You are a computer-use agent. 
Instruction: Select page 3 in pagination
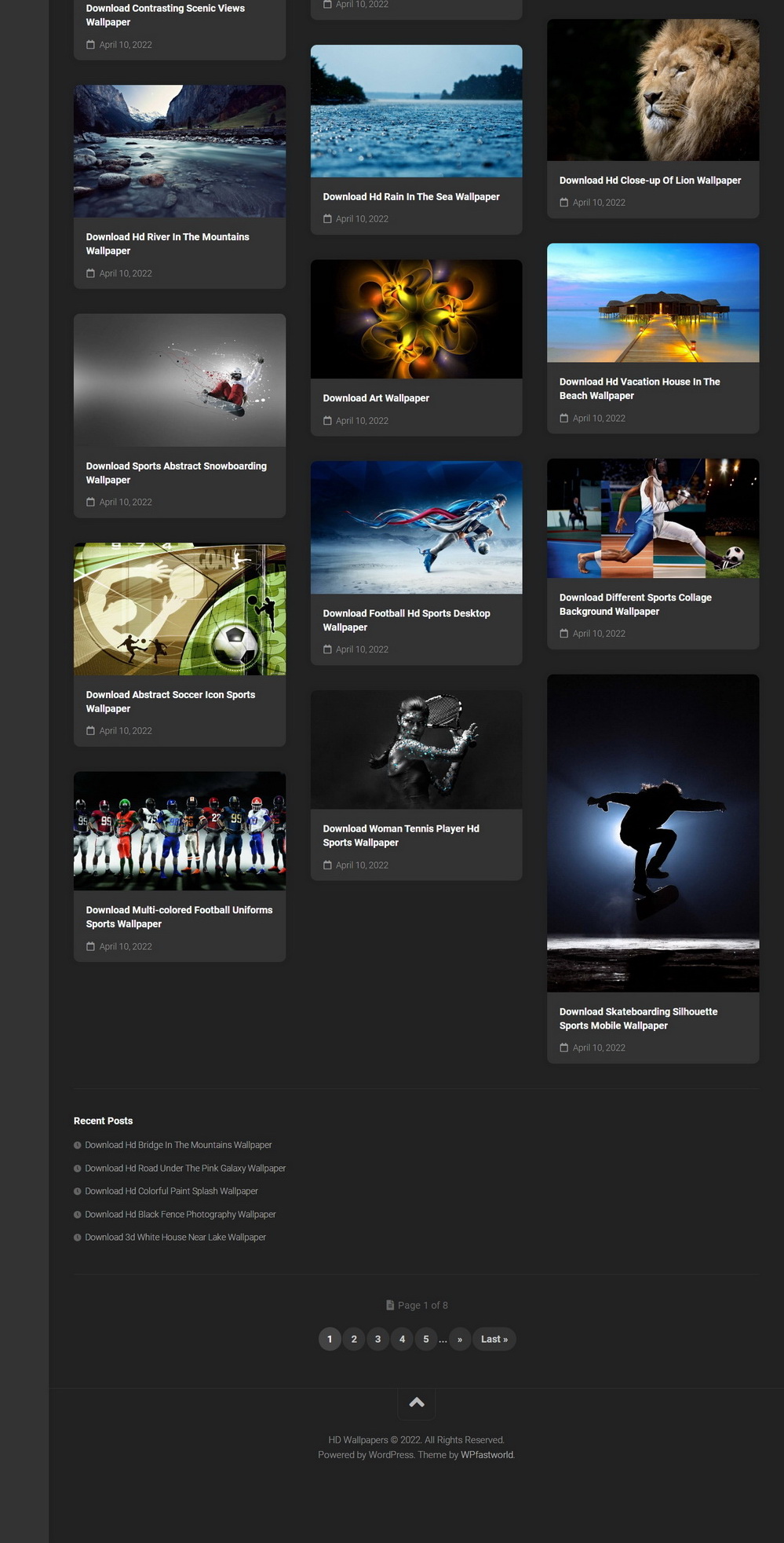tap(377, 1340)
